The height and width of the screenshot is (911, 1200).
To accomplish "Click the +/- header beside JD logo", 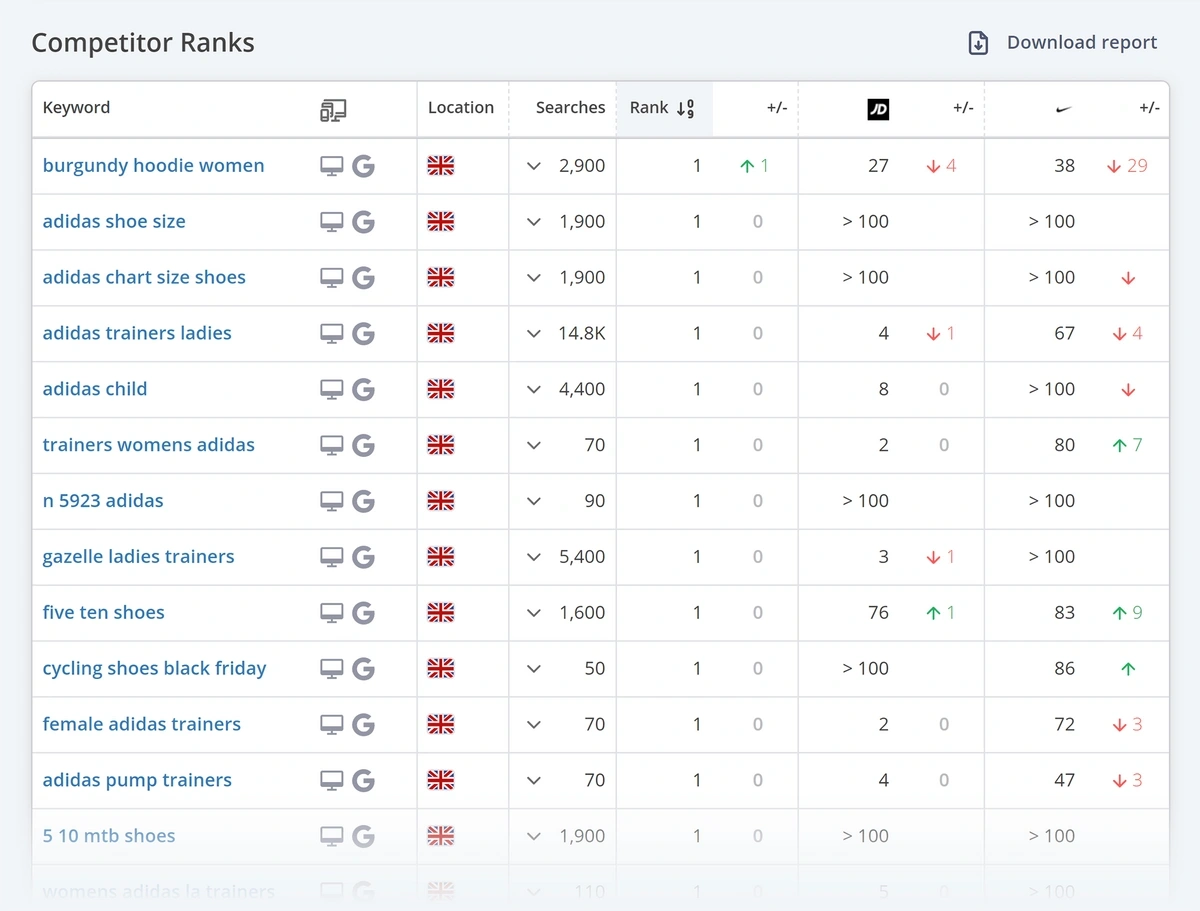I will coord(963,108).
